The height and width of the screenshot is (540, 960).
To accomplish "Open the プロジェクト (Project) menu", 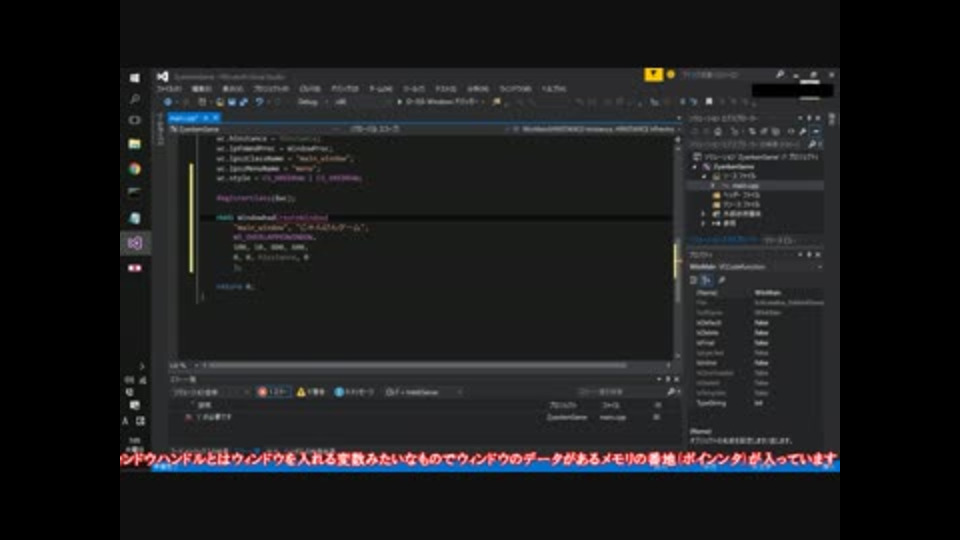I will pyautogui.click(x=271, y=89).
